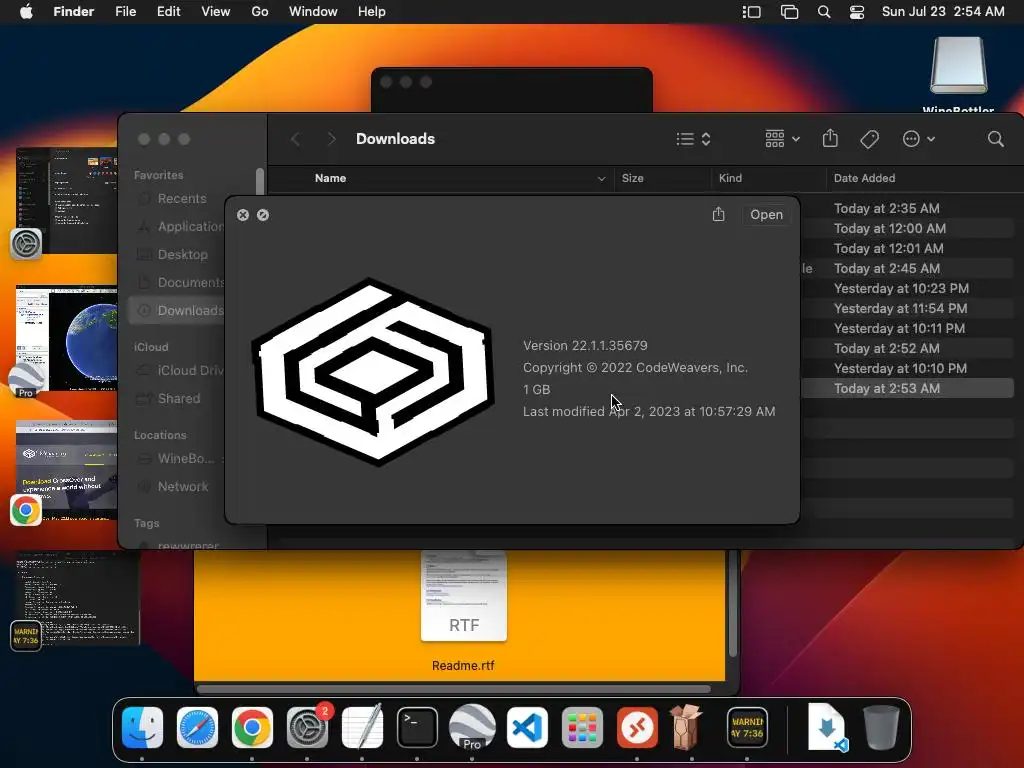Select row dated Today at 12:00 AM
The image size is (1024, 768).
(907, 229)
